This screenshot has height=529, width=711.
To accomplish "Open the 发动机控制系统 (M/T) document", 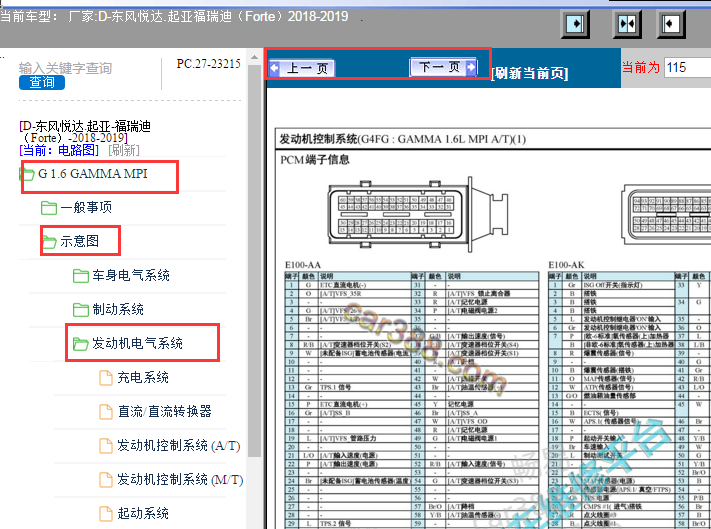I will coord(180,480).
